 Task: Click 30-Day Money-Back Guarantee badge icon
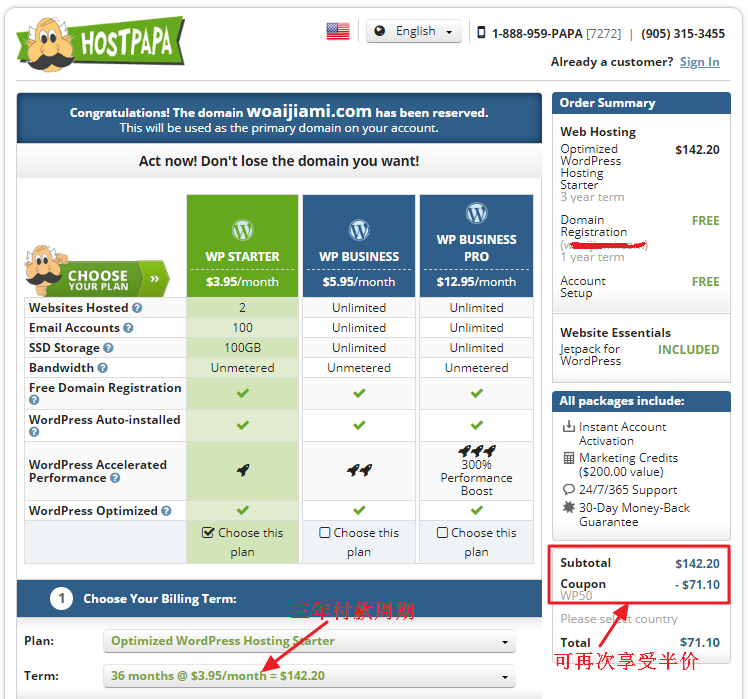pyautogui.click(x=569, y=507)
